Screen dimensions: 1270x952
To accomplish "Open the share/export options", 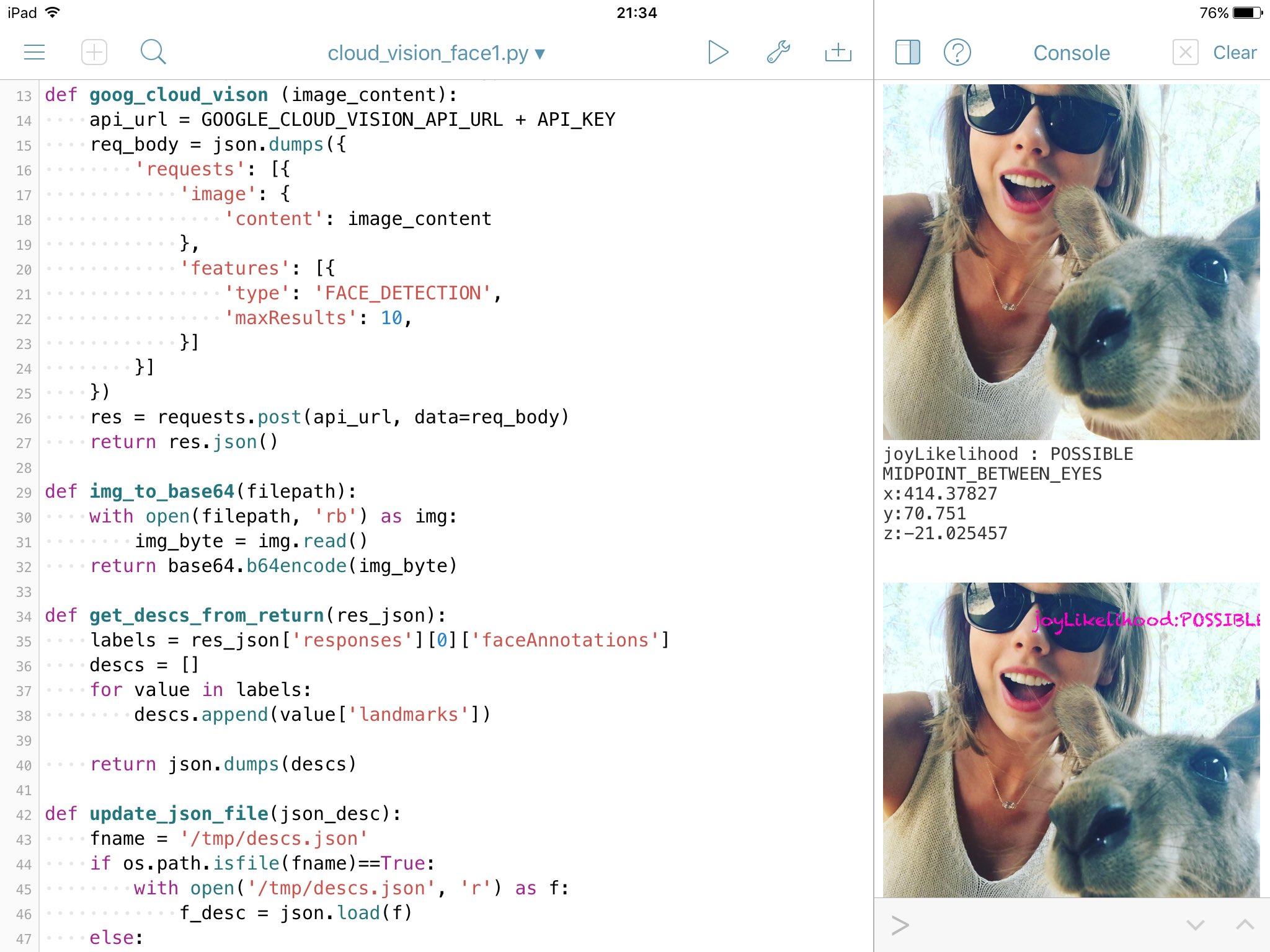I will (x=838, y=52).
